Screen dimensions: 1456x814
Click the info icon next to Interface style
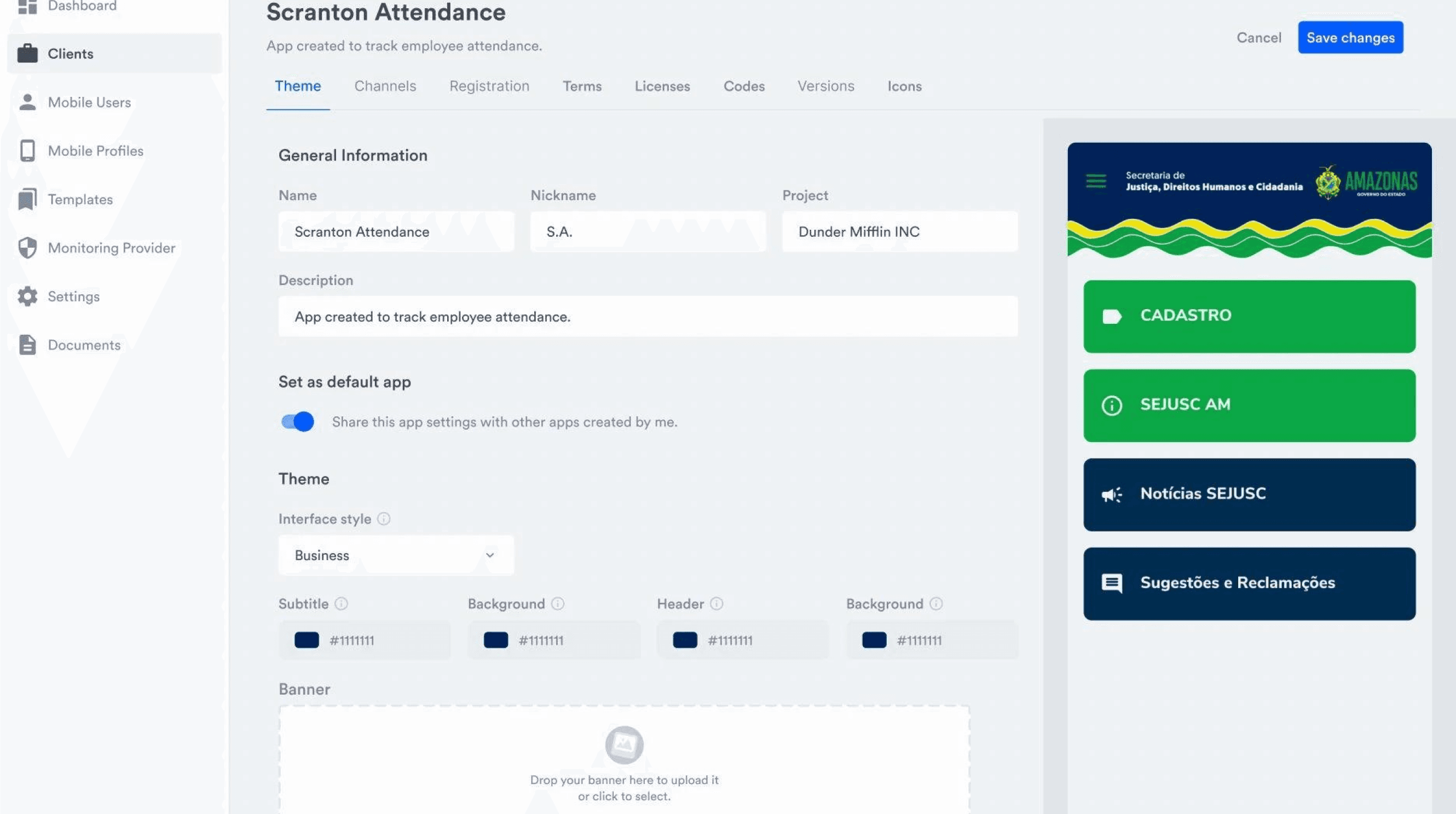point(384,519)
